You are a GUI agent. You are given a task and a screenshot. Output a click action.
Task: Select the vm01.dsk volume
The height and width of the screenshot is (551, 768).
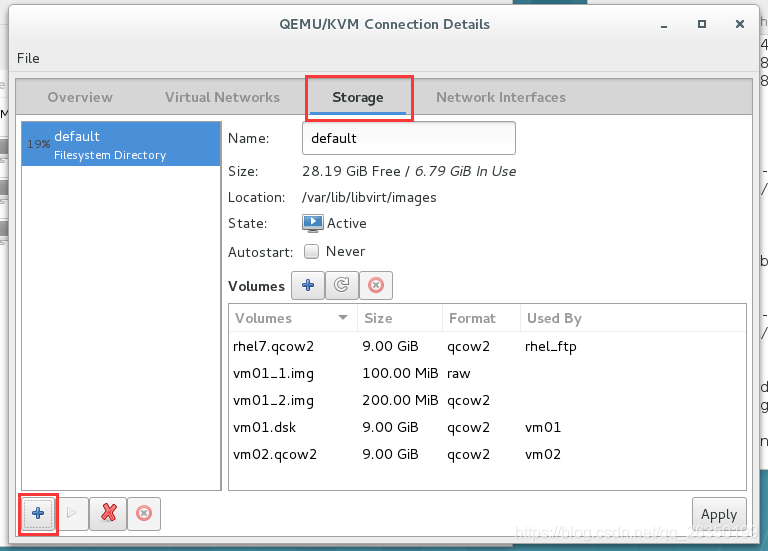tap(487, 427)
